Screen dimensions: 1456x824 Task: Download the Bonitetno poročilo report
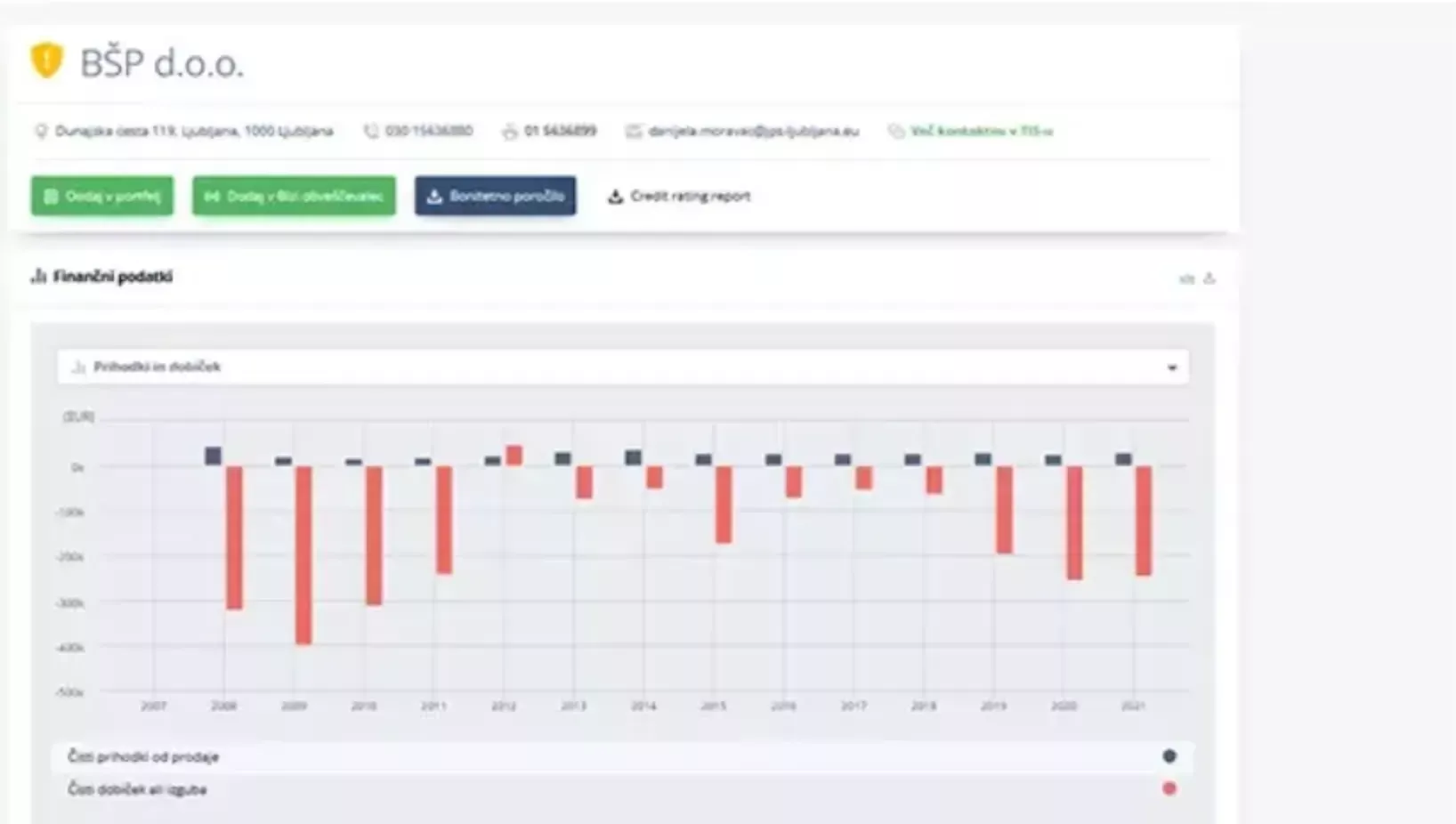pyautogui.click(x=495, y=196)
